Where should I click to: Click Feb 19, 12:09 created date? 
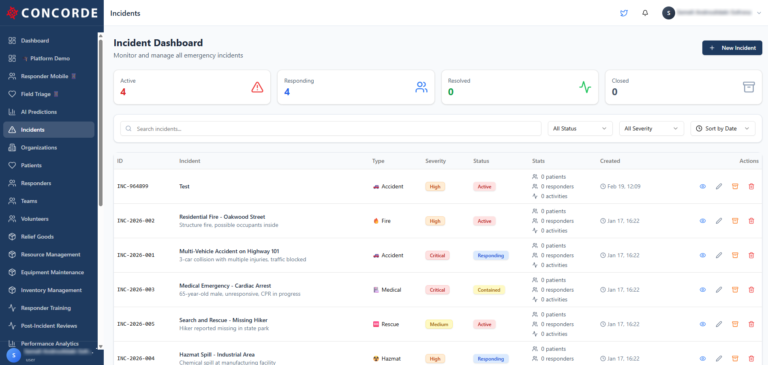620,187
